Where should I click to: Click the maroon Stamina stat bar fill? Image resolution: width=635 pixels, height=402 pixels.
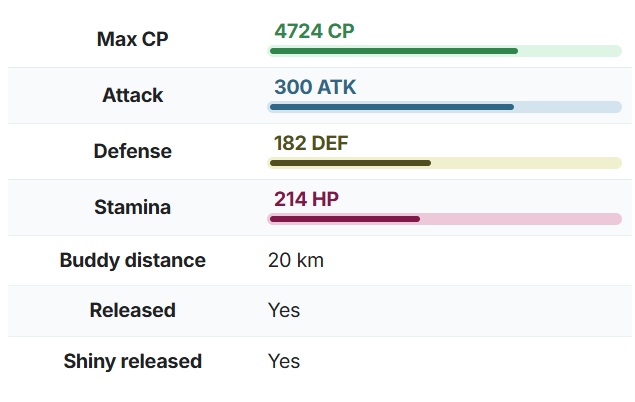(x=344, y=219)
